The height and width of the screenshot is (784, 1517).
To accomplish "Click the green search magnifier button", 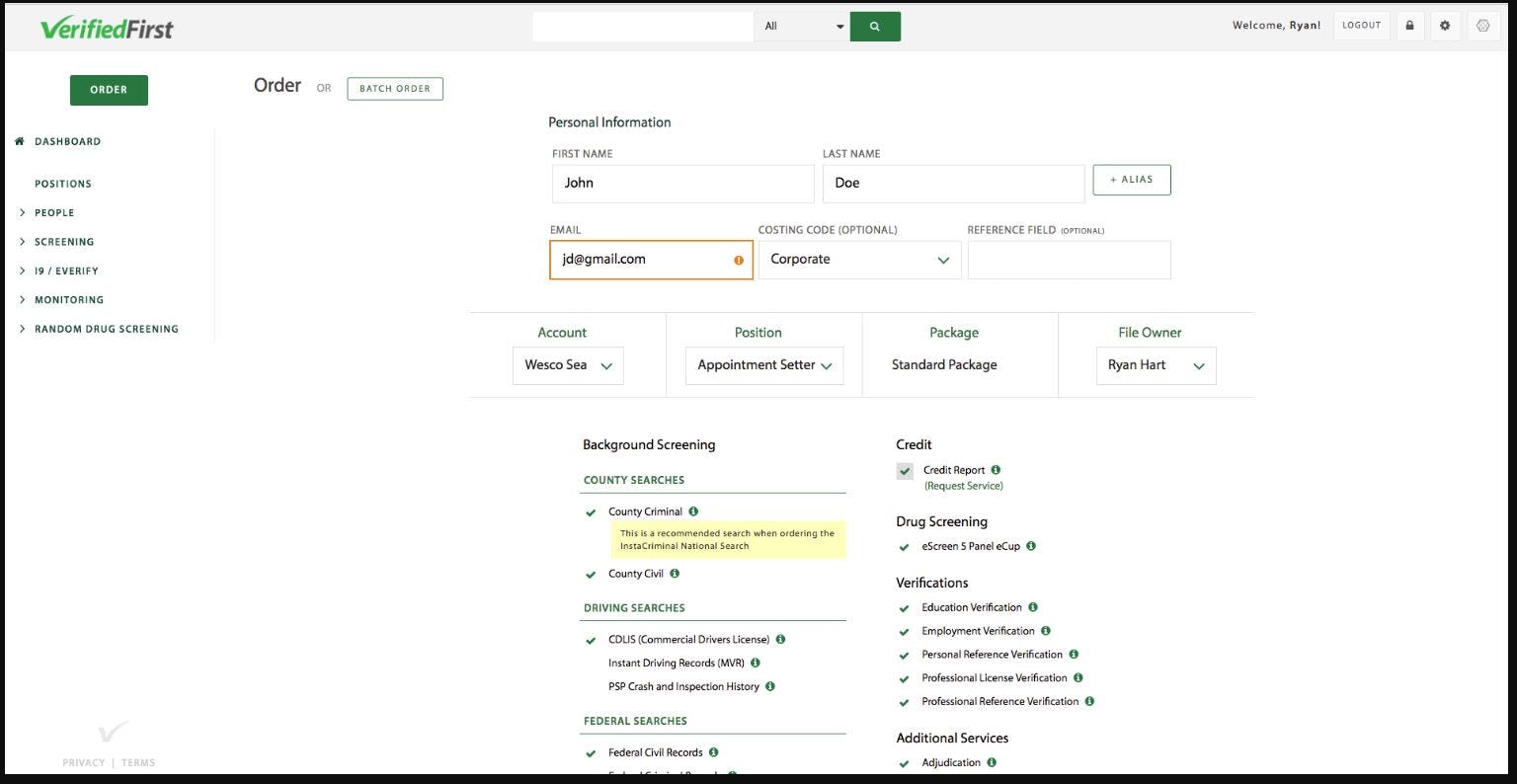I will point(875,26).
